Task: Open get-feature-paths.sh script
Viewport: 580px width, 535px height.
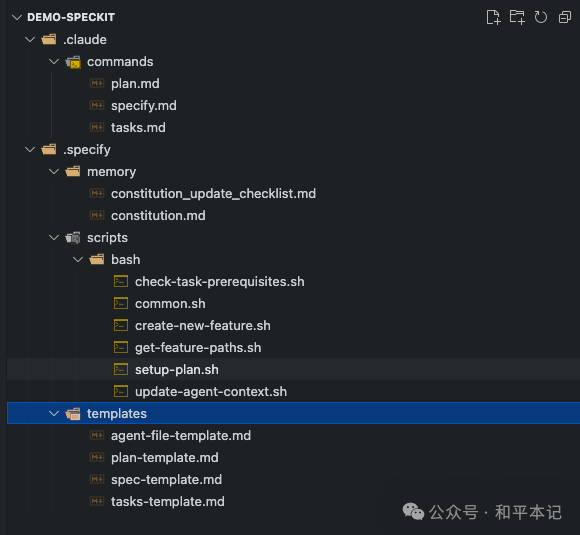Action: coord(198,348)
